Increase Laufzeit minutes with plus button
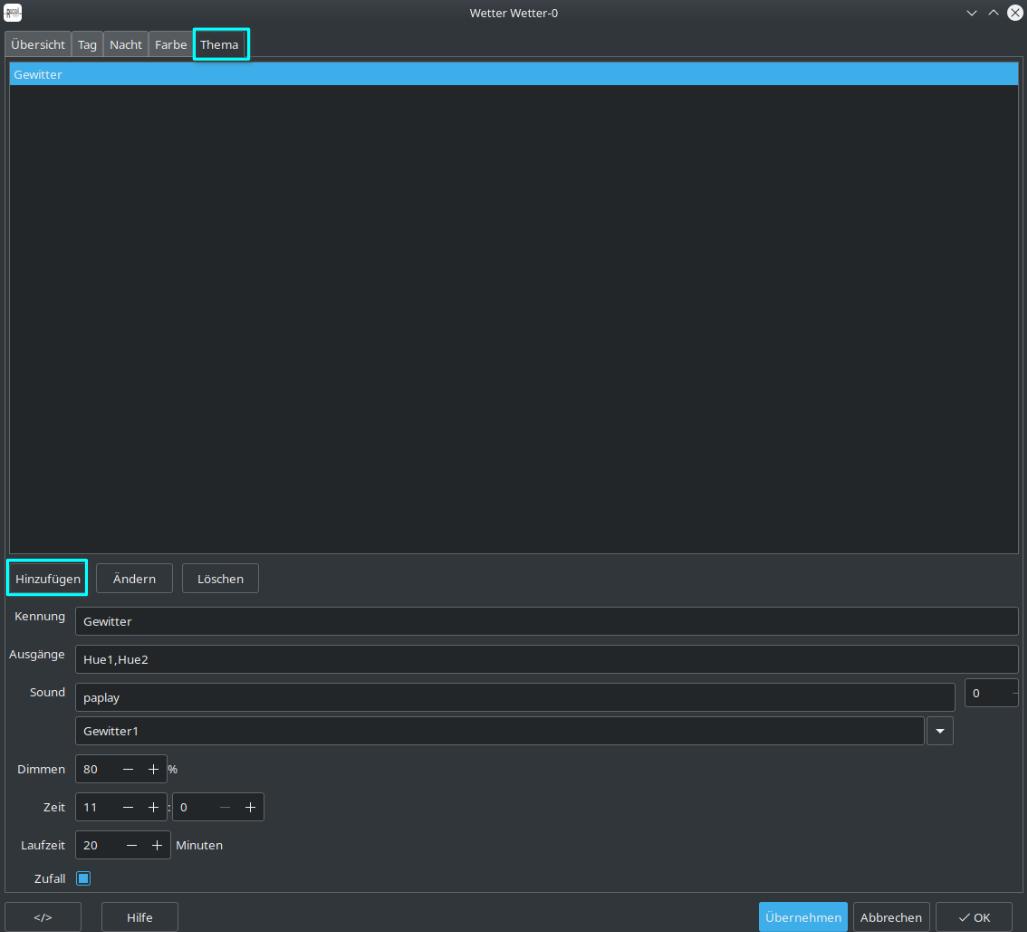The height and width of the screenshot is (932, 1027). (x=157, y=845)
